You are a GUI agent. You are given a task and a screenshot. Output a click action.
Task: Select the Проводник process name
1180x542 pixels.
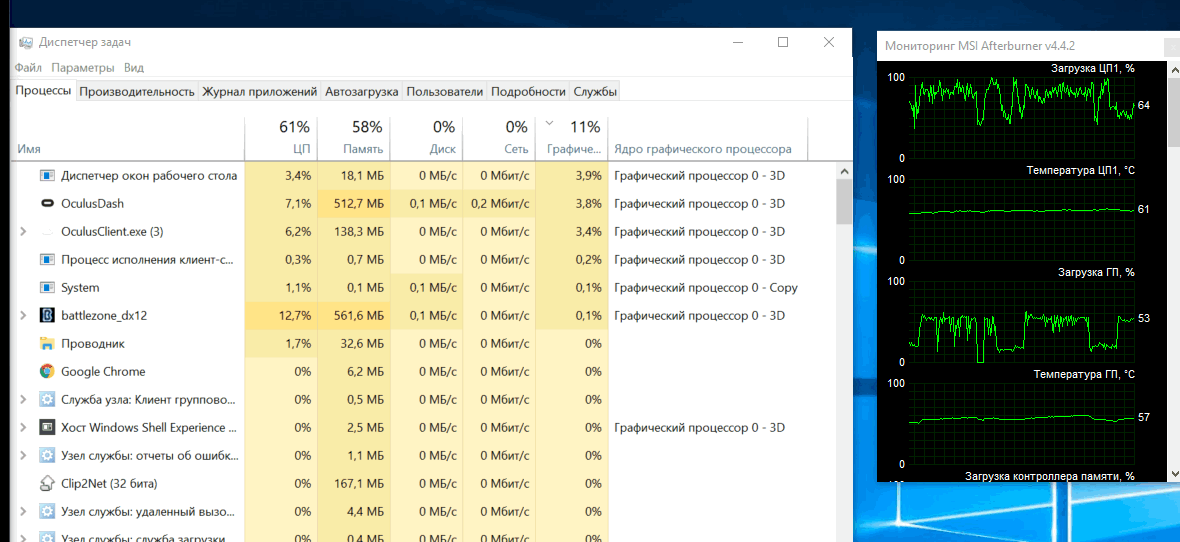point(93,343)
